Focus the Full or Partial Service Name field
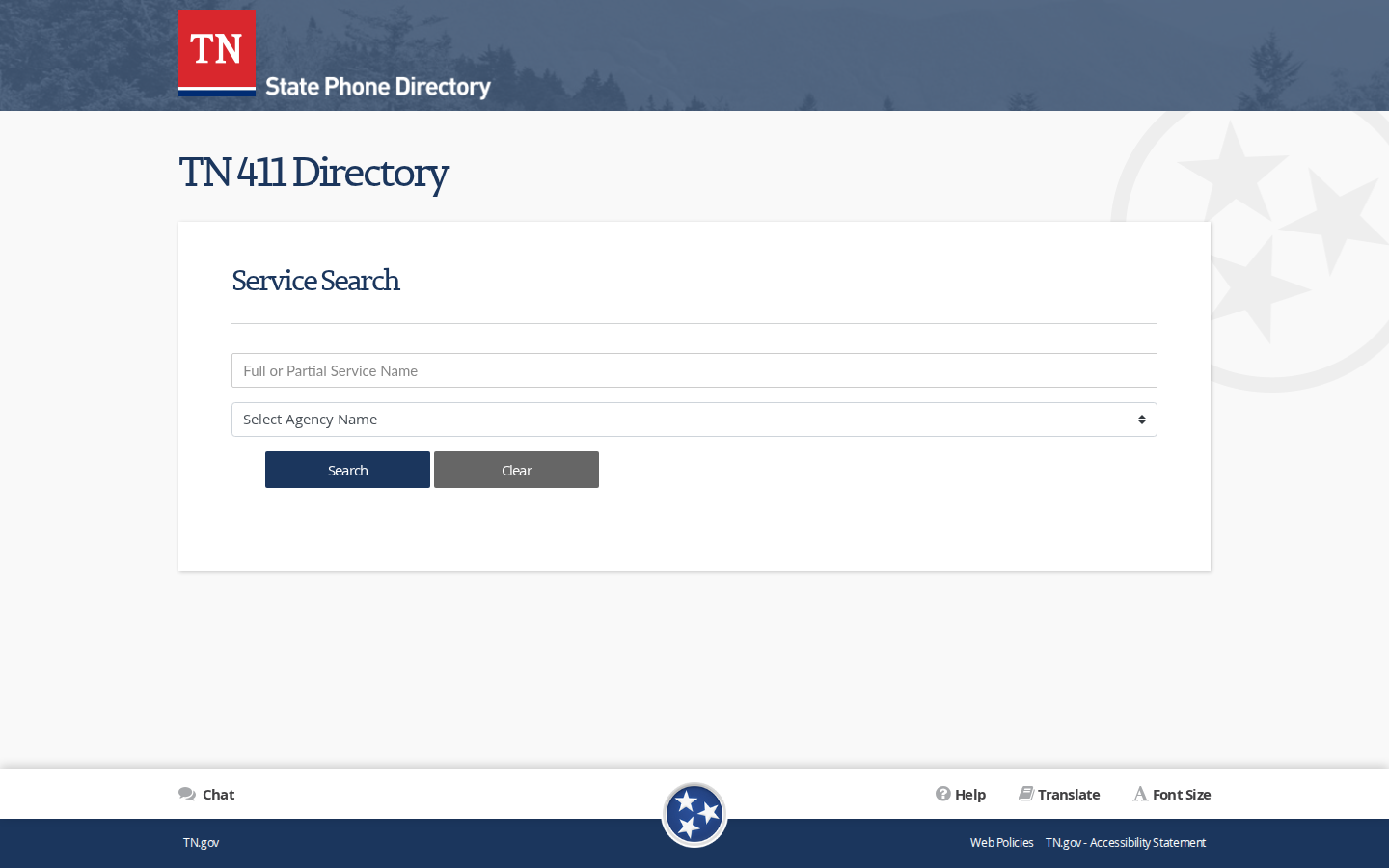The width and height of the screenshot is (1389, 868). click(x=694, y=370)
